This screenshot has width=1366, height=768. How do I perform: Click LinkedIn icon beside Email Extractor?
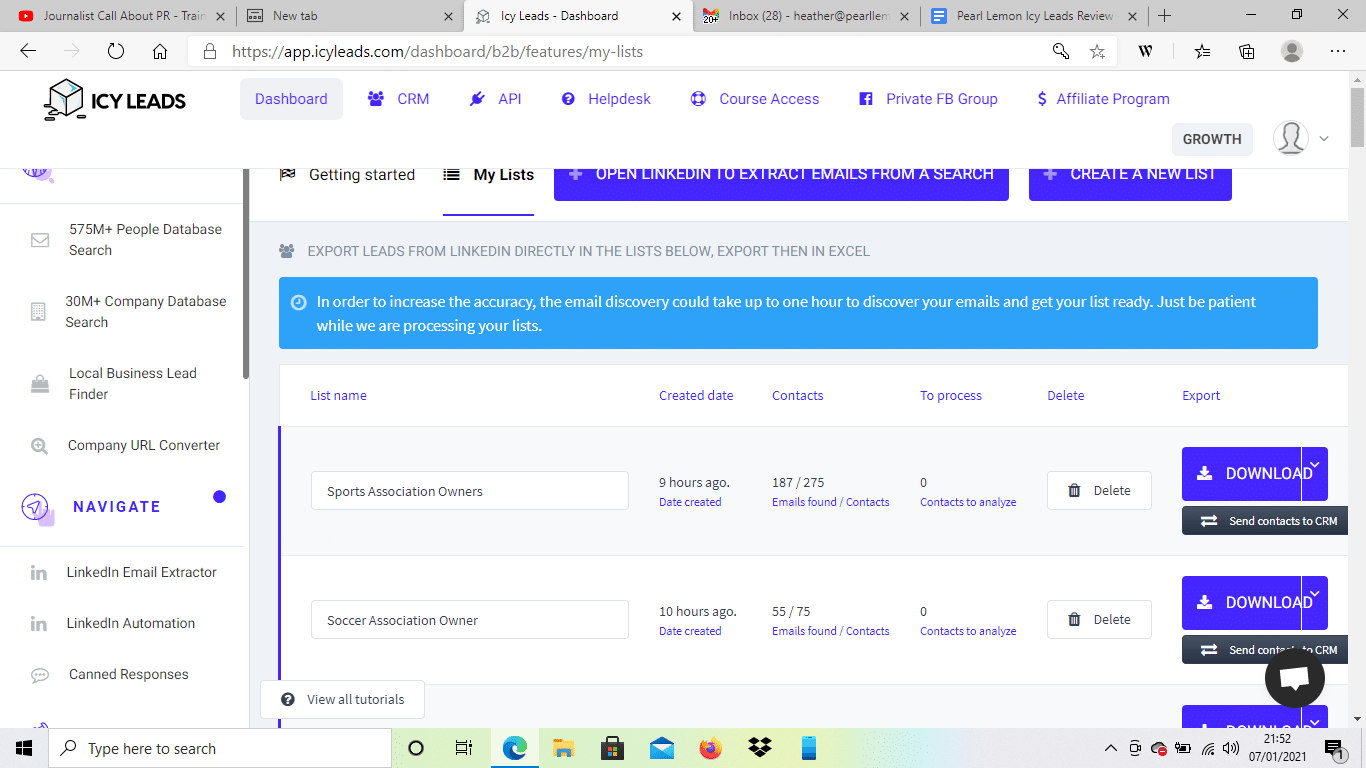tap(38, 573)
